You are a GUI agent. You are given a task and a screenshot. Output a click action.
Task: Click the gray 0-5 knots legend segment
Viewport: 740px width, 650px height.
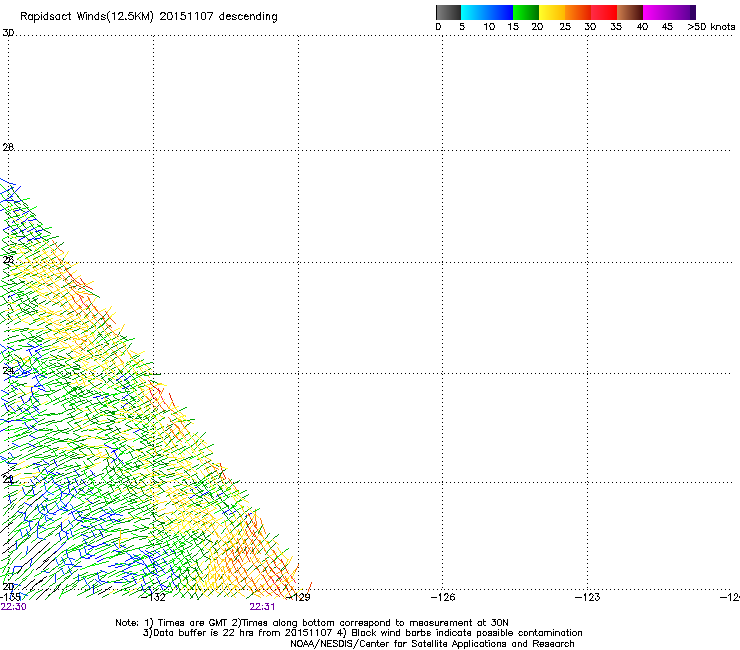[x=448, y=12]
